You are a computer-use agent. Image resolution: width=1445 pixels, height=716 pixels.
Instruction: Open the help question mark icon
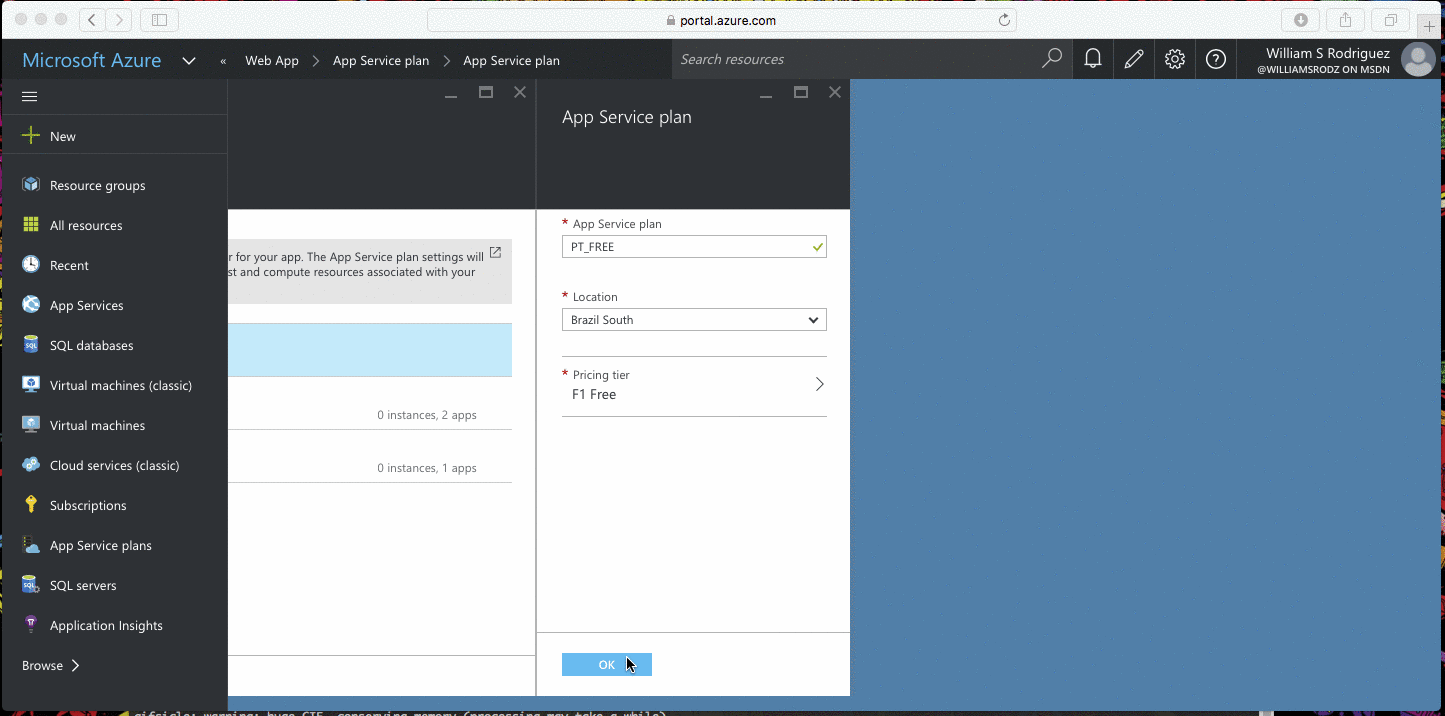click(1216, 60)
